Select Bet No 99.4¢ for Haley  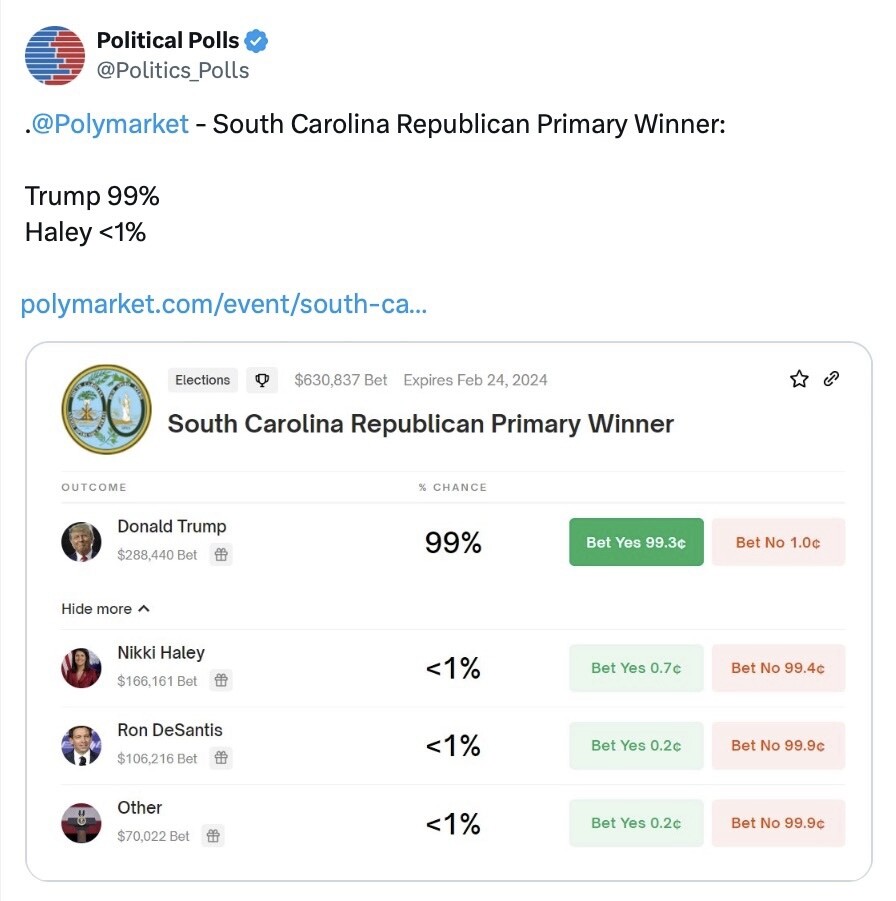coord(778,668)
